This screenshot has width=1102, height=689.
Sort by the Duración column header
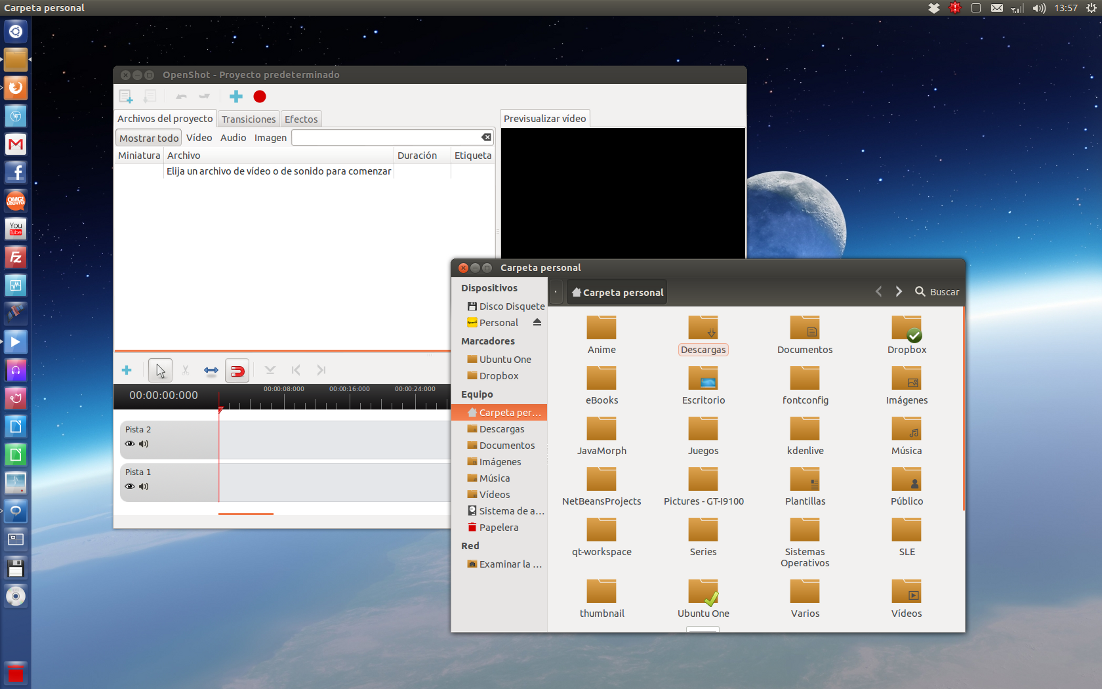coord(422,155)
